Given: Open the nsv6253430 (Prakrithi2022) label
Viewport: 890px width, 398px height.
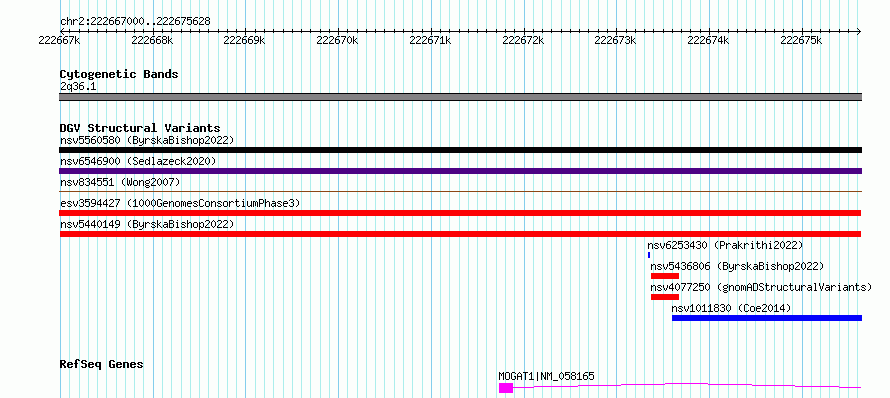Looking at the screenshot, I should [x=725, y=245].
